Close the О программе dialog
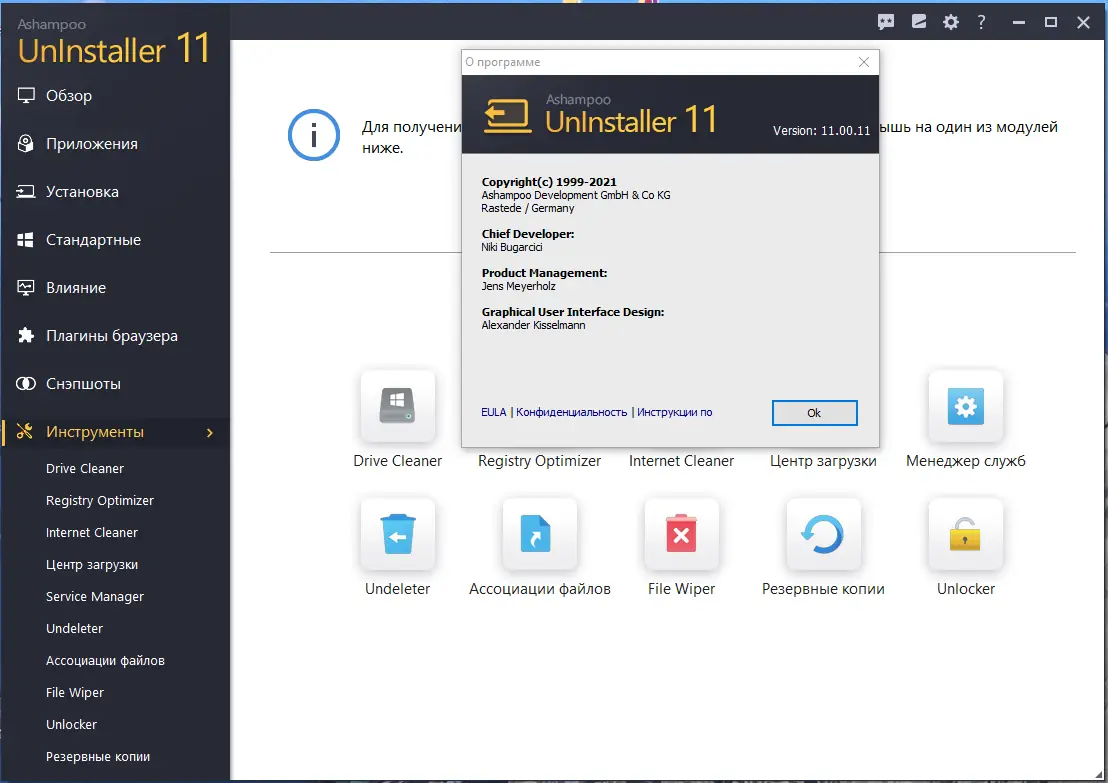 click(863, 62)
